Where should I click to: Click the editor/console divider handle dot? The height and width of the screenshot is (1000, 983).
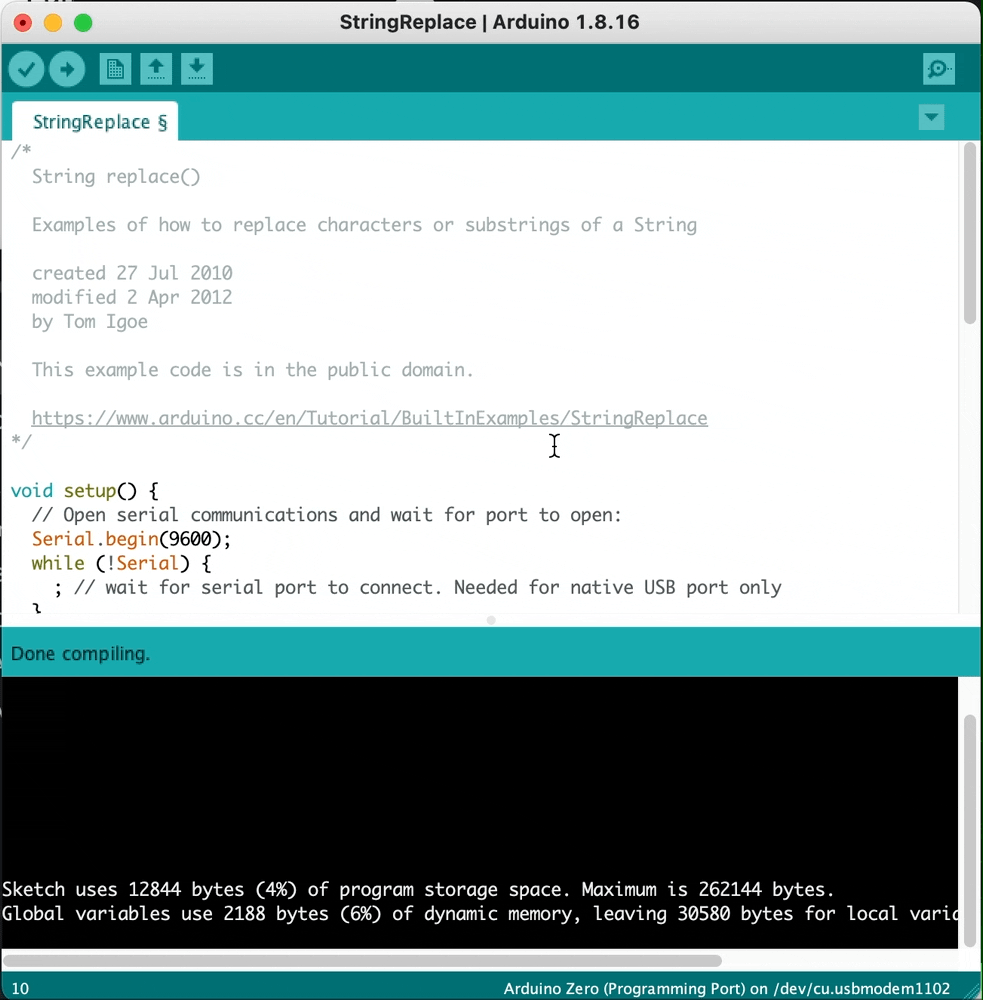pyautogui.click(x=491, y=620)
